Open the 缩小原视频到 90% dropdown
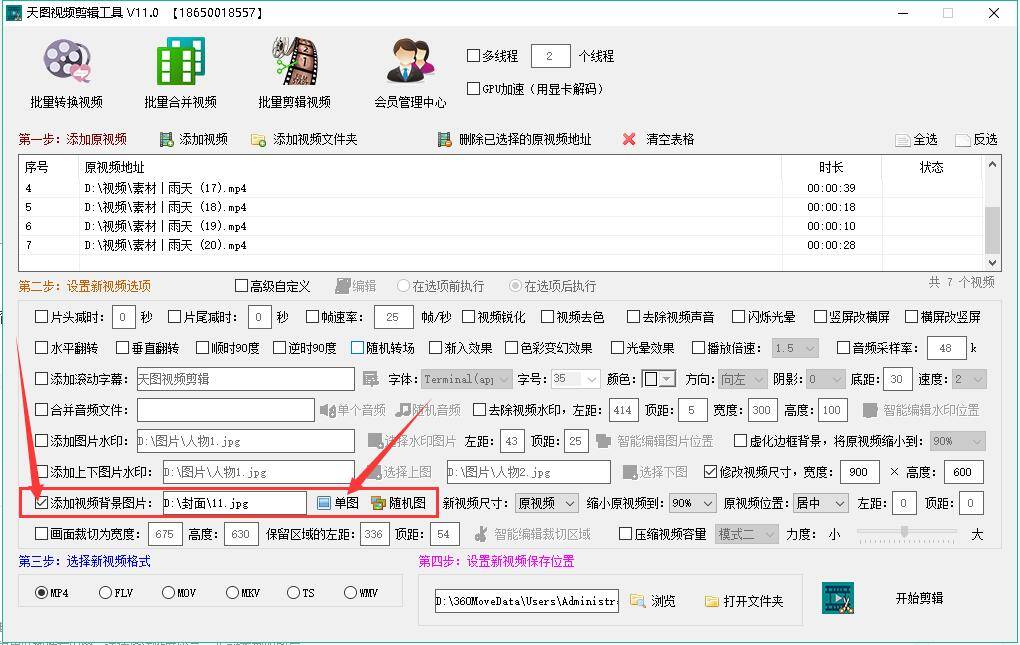1020x645 pixels. click(692, 503)
